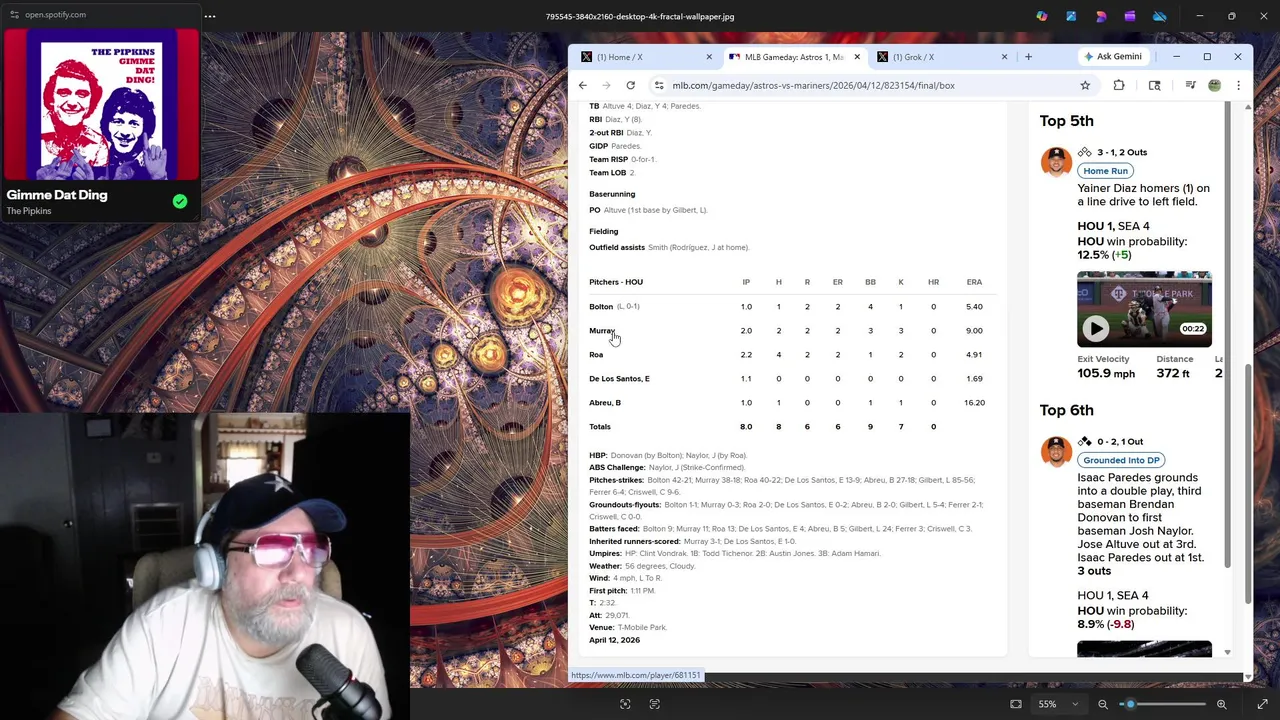Click the ERA column header
Screen dimensions: 1280x720
click(x=974, y=282)
